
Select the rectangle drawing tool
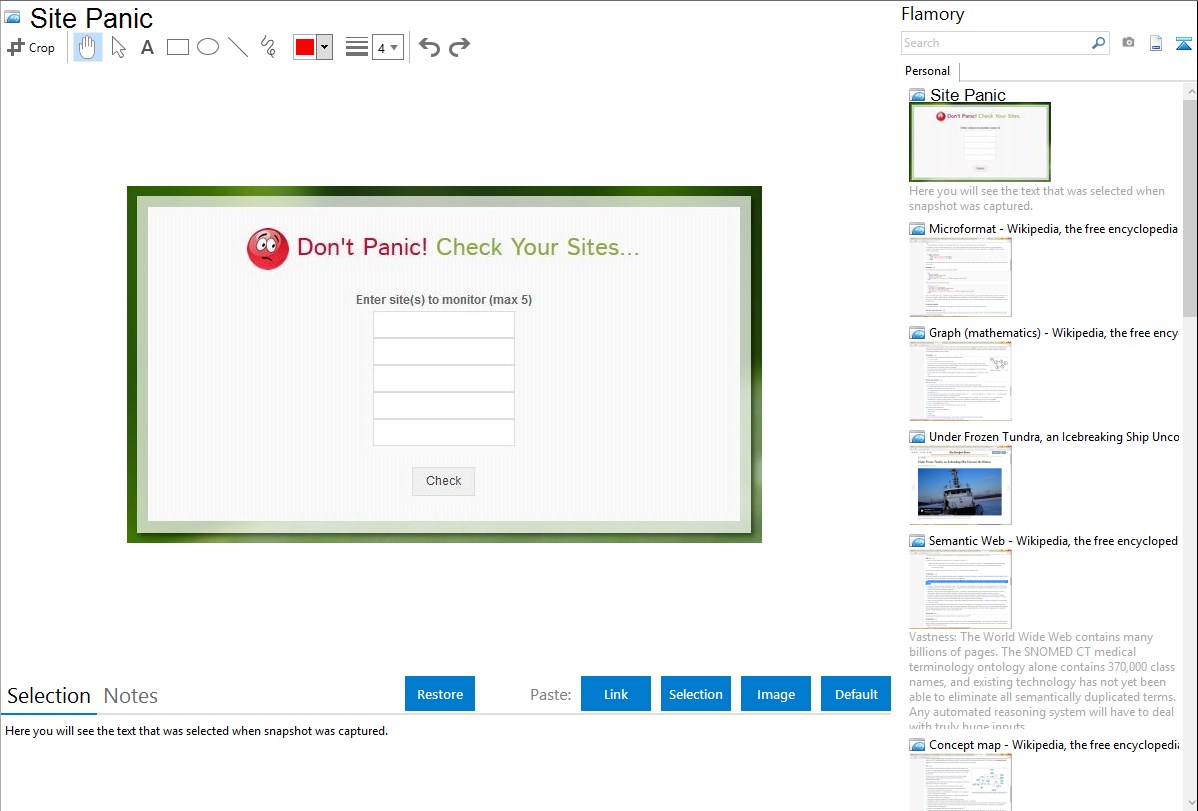click(x=177, y=47)
